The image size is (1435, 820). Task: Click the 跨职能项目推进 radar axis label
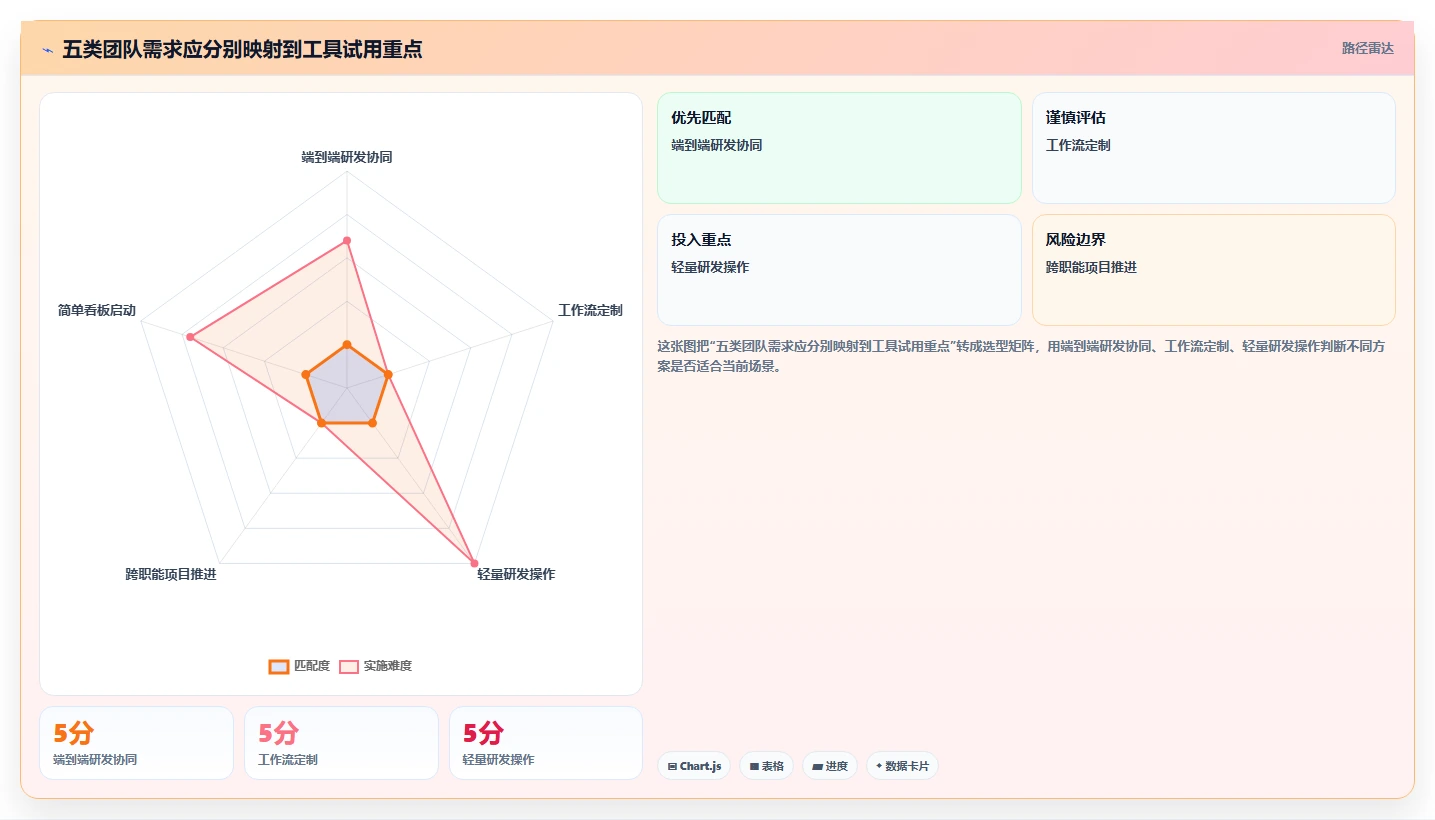point(171,574)
